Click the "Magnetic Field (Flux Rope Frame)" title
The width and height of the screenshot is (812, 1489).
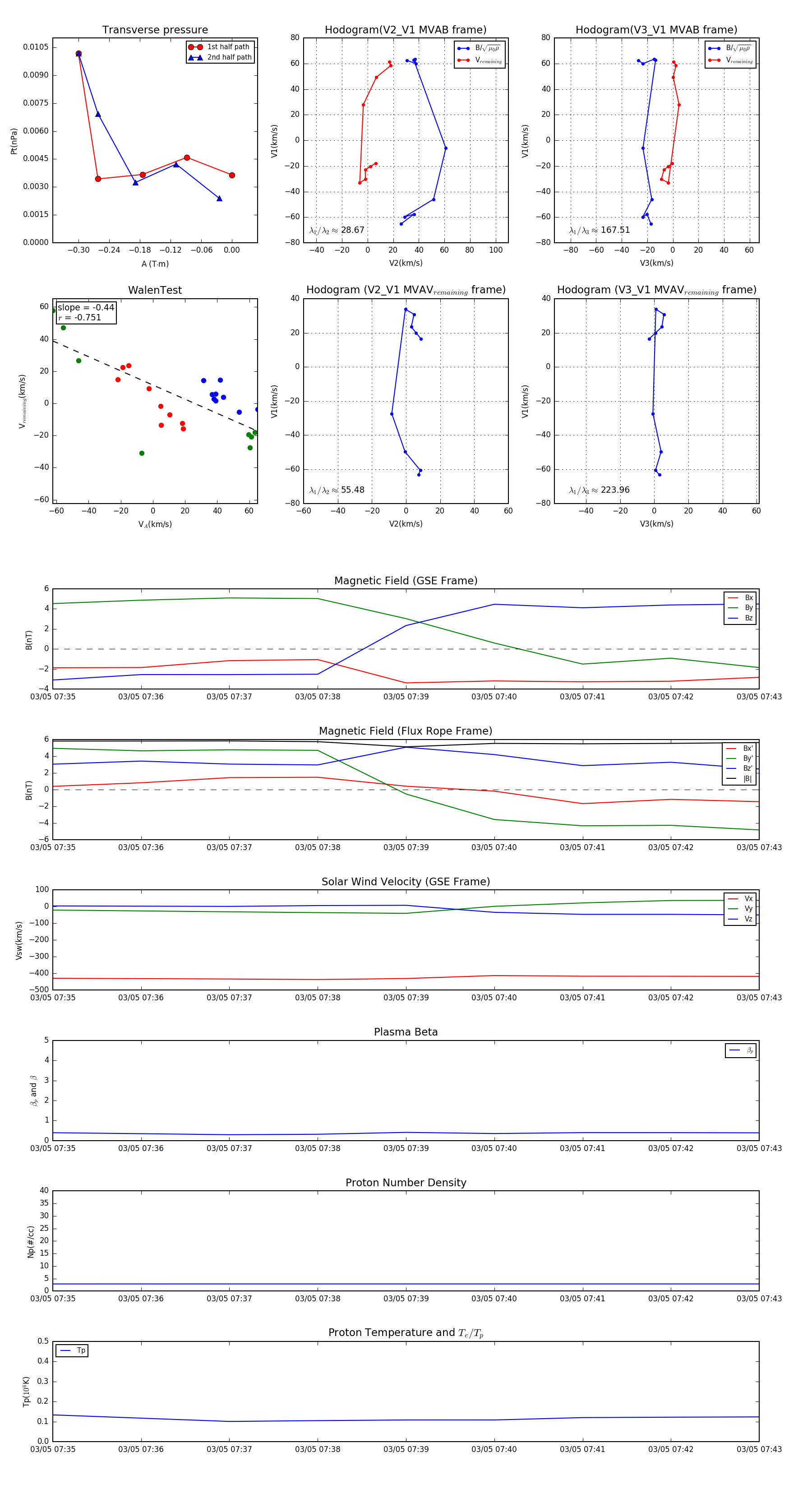coord(406,731)
